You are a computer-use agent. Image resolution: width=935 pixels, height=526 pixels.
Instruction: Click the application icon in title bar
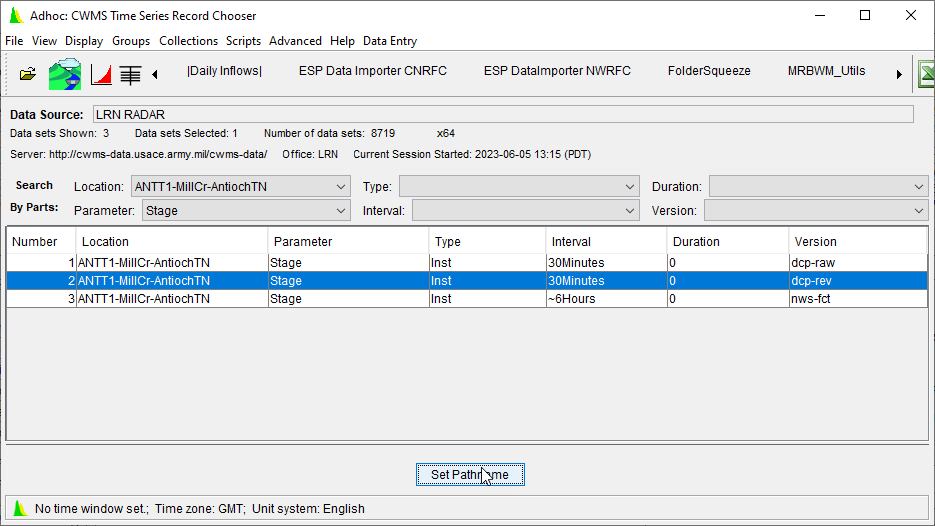(16, 16)
